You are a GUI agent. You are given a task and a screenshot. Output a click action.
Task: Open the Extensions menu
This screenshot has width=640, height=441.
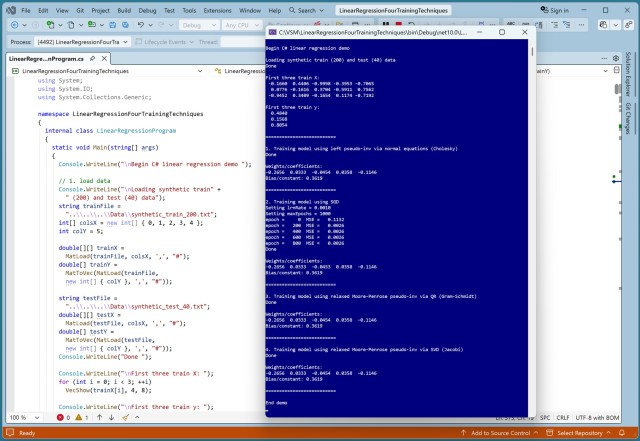tap(218, 8)
